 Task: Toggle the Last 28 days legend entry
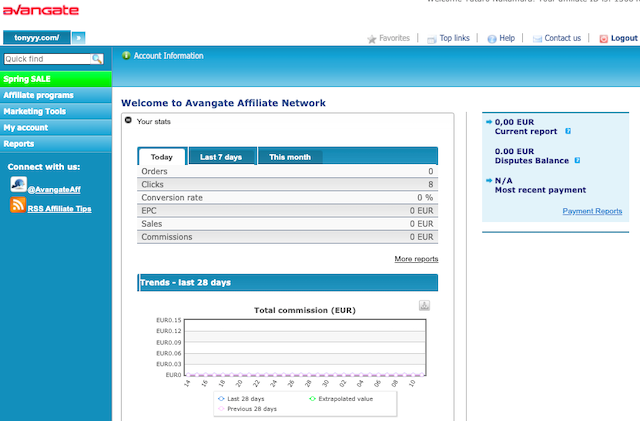point(241,399)
